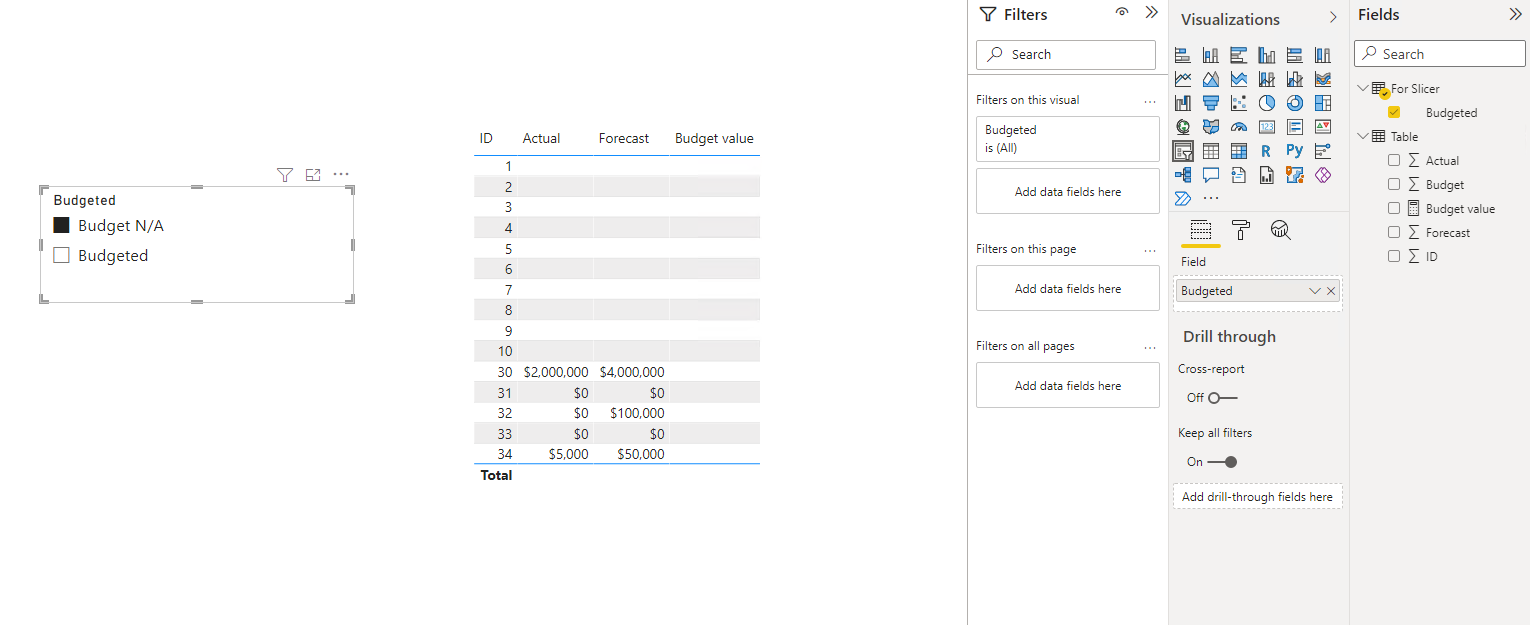
Task: Turn on the Cross-report toggle
Action: (1222, 397)
